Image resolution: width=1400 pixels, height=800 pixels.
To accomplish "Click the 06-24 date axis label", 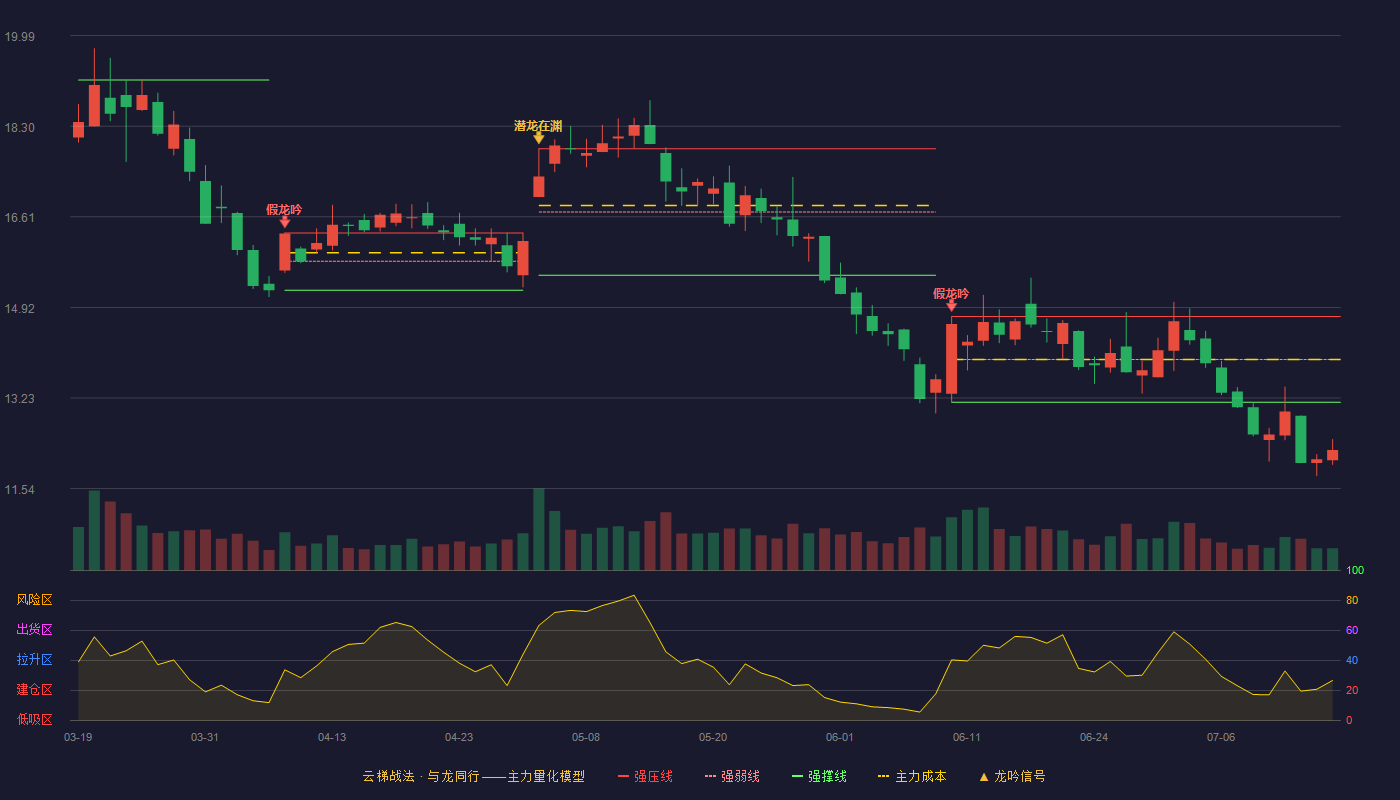I will click(1094, 737).
